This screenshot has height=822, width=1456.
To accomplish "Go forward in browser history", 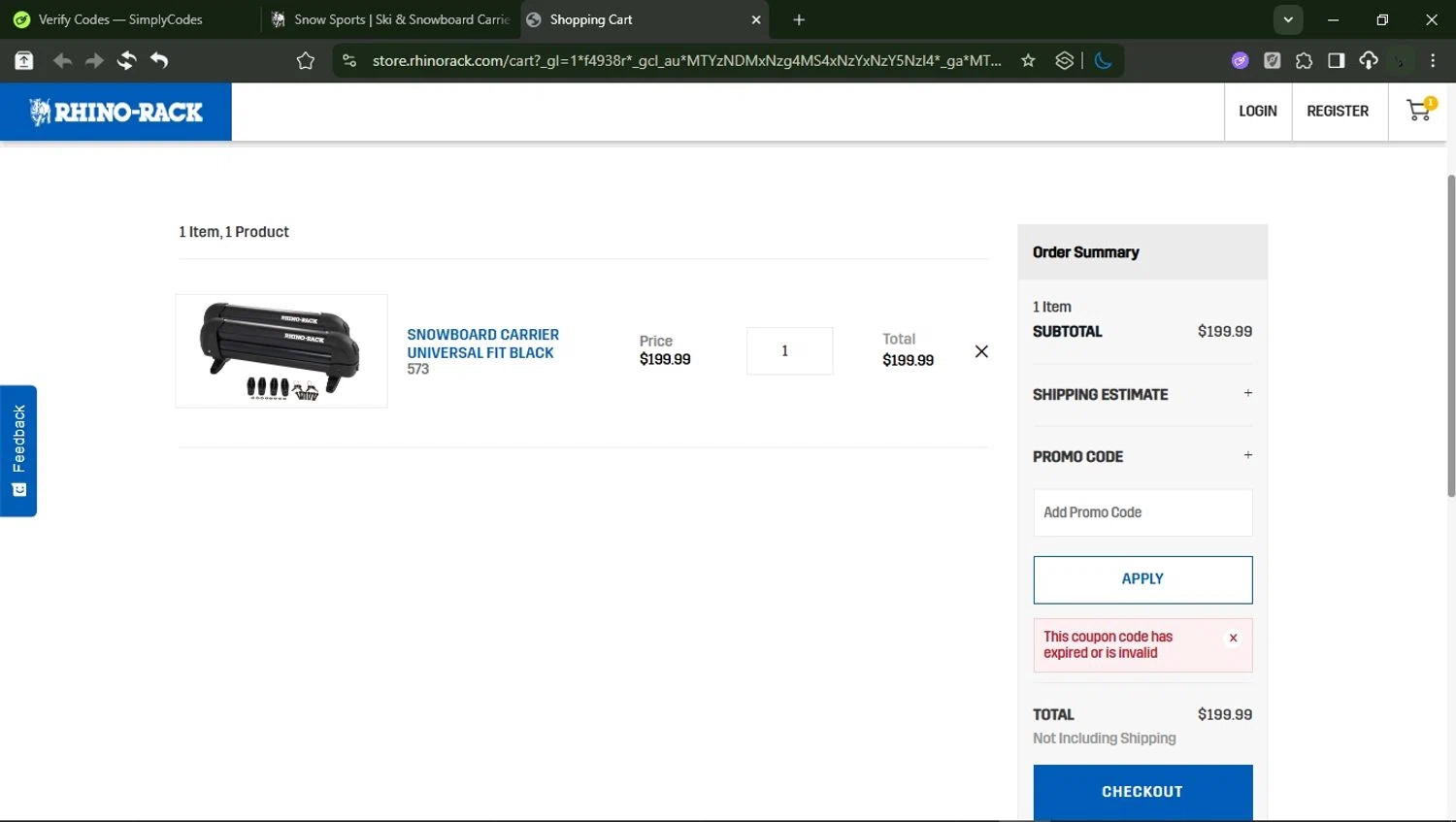I will pos(94,60).
